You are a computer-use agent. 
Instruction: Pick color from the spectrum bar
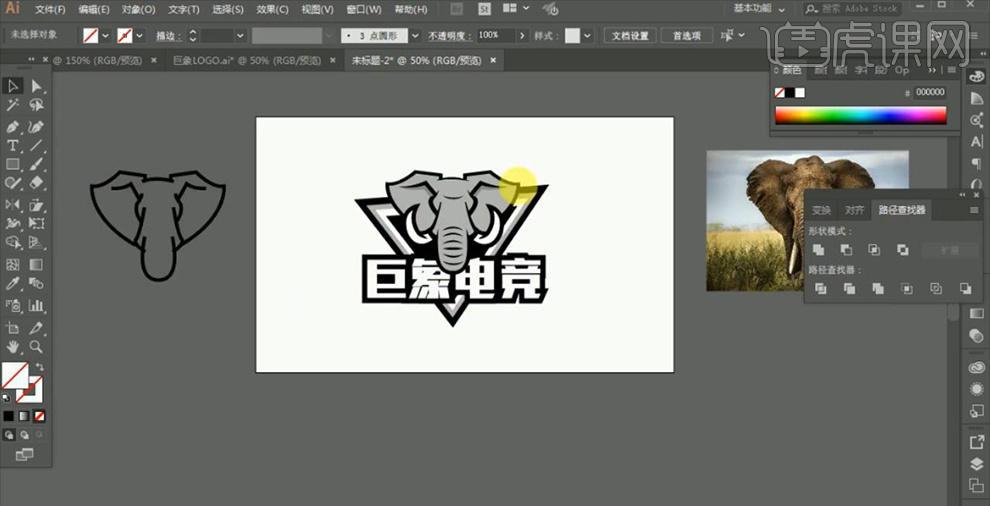click(861, 115)
